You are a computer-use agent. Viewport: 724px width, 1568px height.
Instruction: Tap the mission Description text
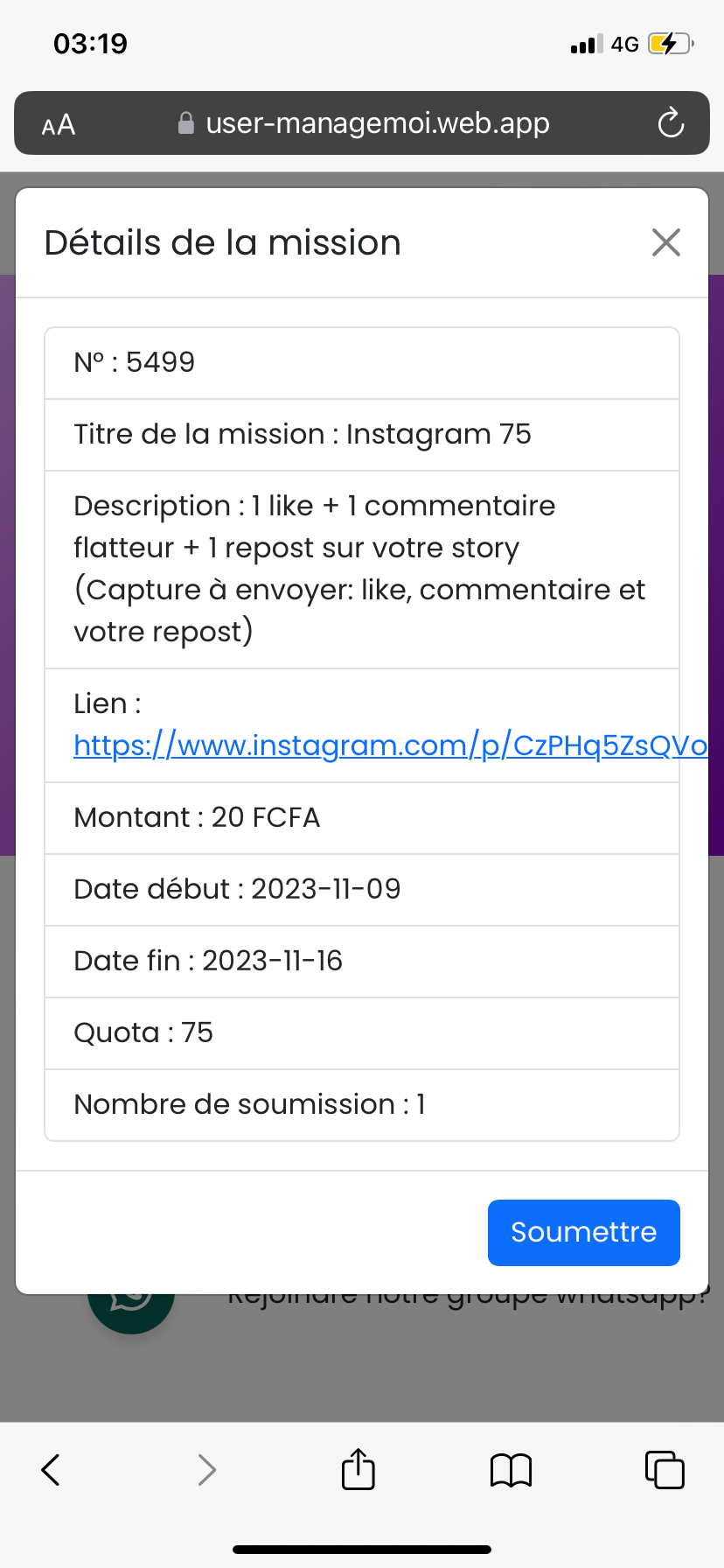359,569
